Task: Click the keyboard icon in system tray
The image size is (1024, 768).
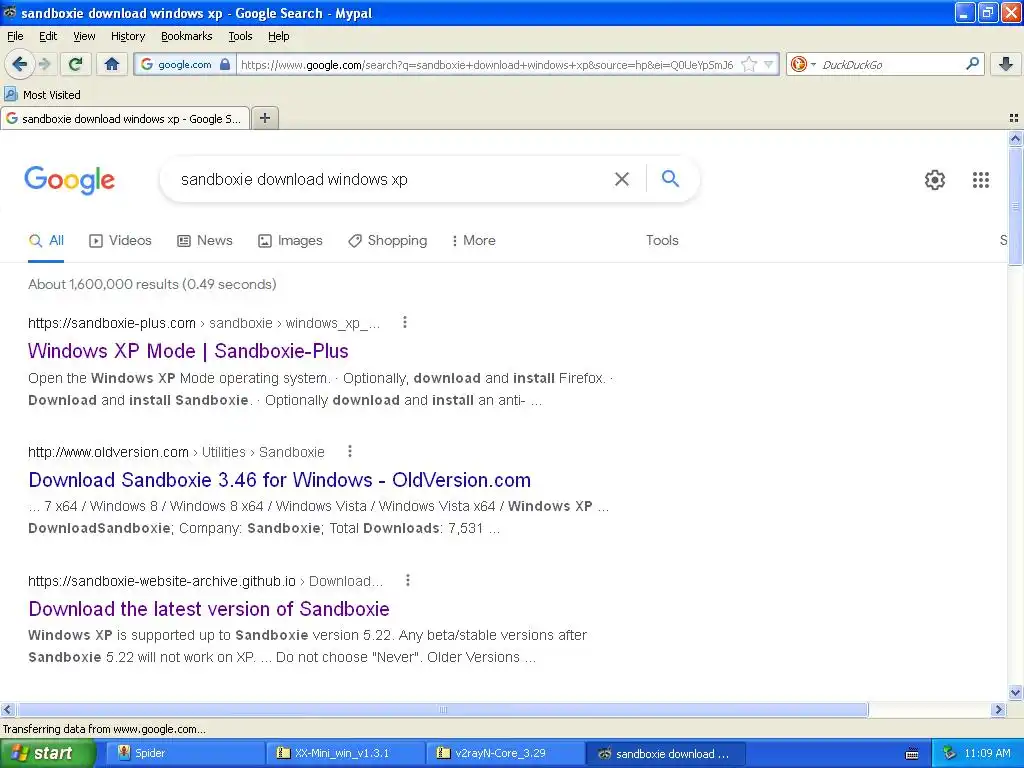Action: coord(912,754)
